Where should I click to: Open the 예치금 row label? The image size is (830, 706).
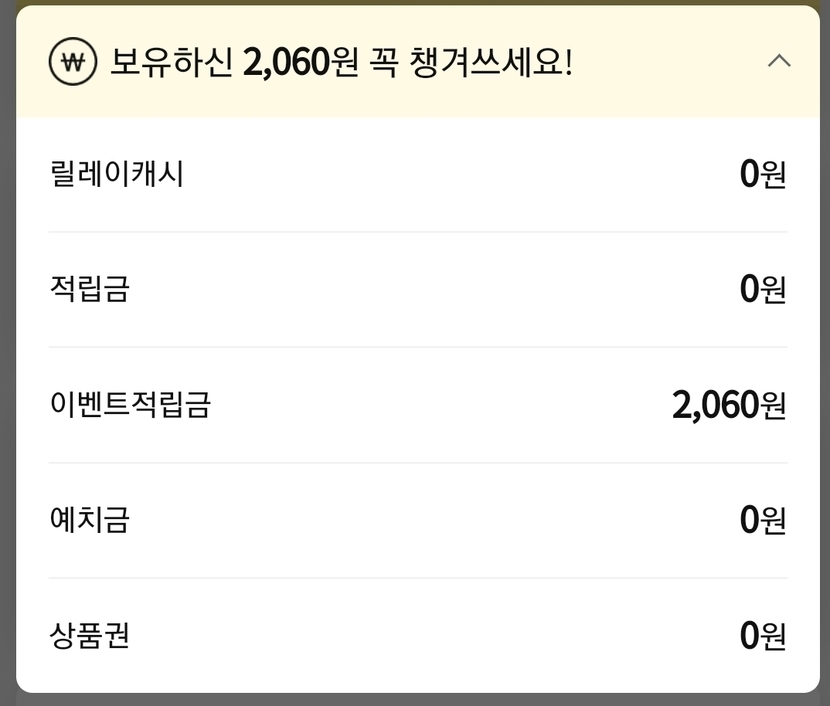(89, 520)
